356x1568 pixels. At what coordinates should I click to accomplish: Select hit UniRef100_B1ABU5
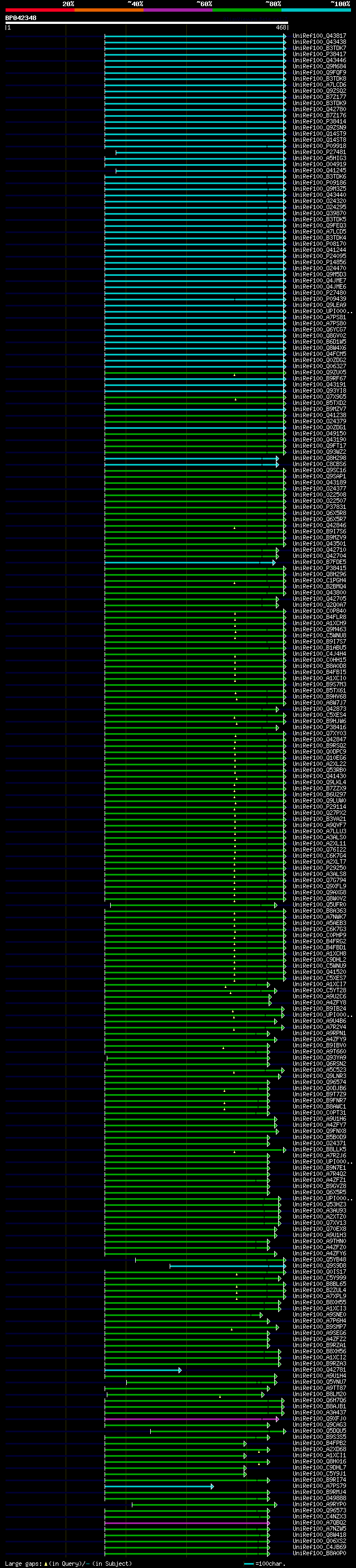point(319,647)
